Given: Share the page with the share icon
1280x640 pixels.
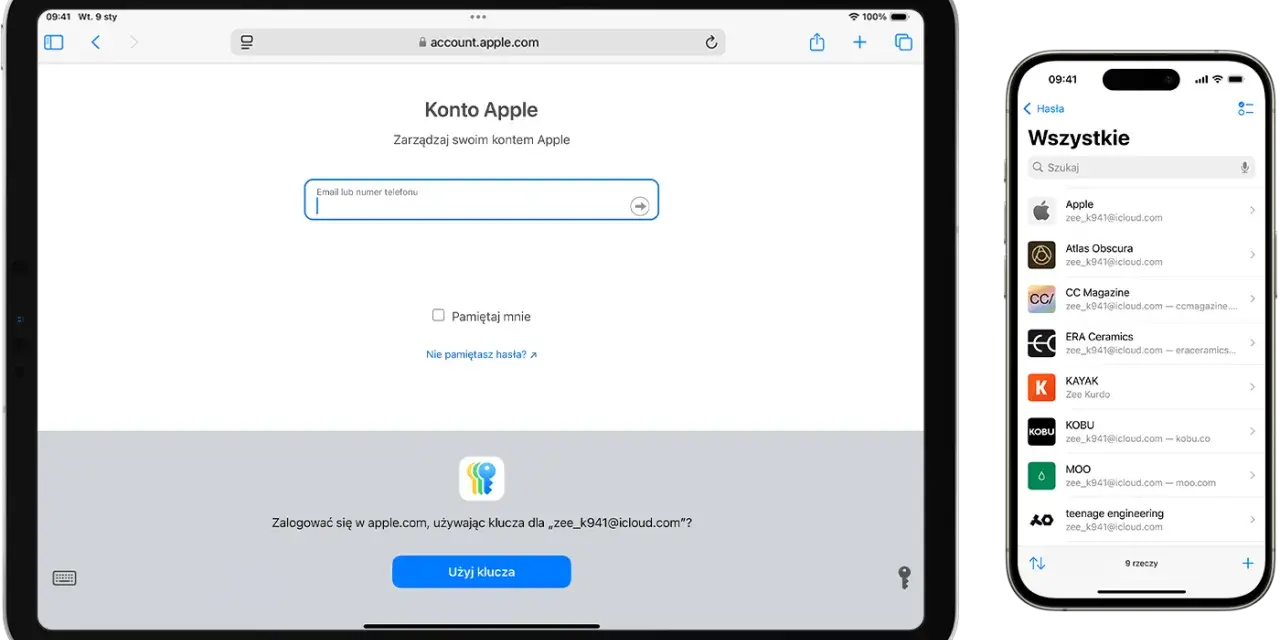Looking at the screenshot, I should pyautogui.click(x=817, y=42).
